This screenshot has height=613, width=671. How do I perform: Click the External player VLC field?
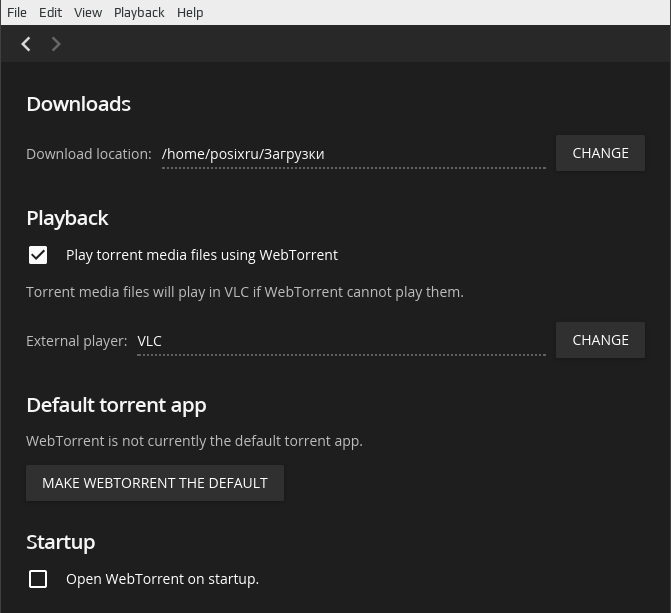click(341, 342)
